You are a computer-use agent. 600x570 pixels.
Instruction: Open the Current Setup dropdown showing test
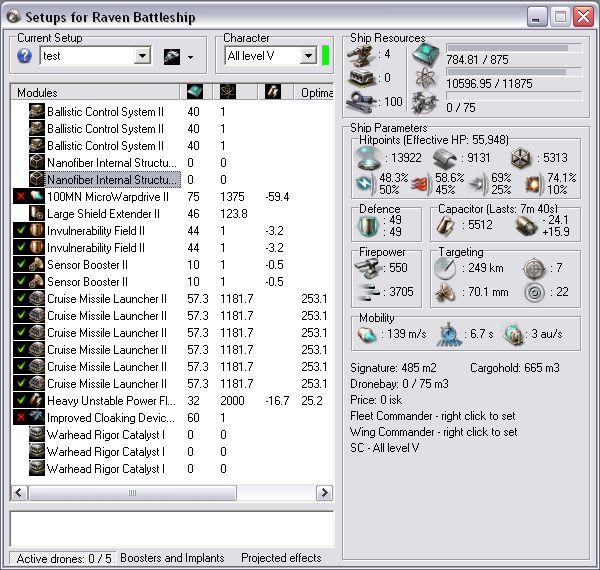pyautogui.click(x=141, y=56)
